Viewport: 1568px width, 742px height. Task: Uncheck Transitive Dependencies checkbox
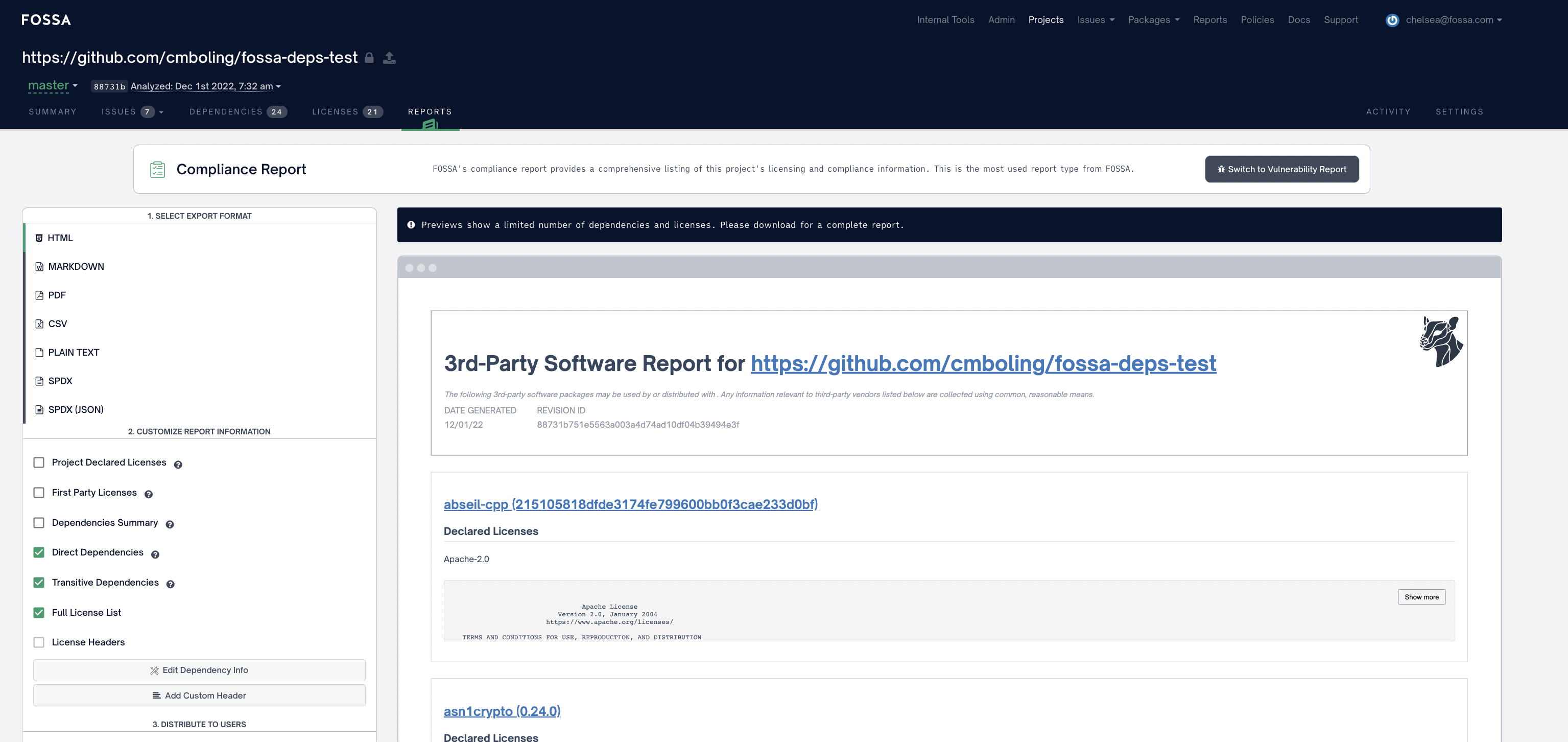(x=39, y=583)
